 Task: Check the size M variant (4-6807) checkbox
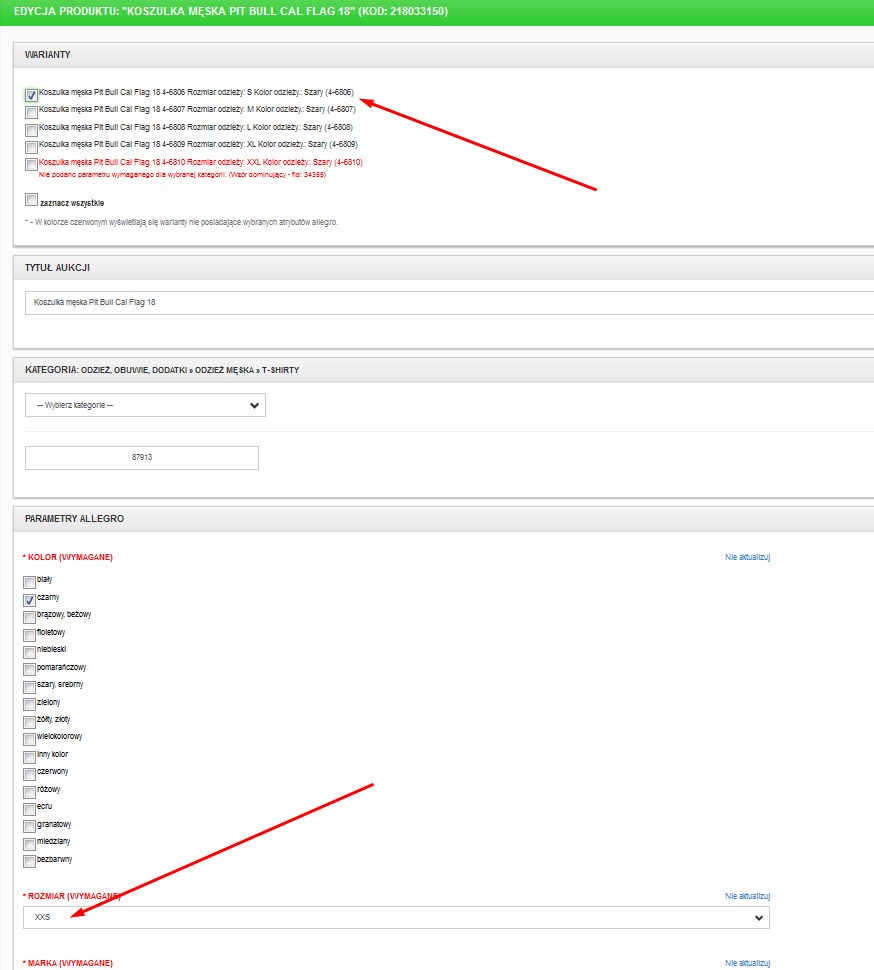click(32, 111)
